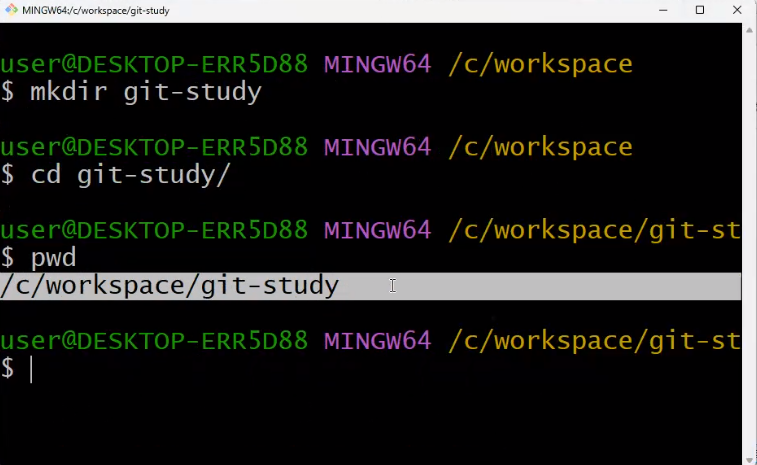This screenshot has height=465, width=757.
Task: Click the highlighted '/c/workspace/git-study' output line
Action: 370,286
